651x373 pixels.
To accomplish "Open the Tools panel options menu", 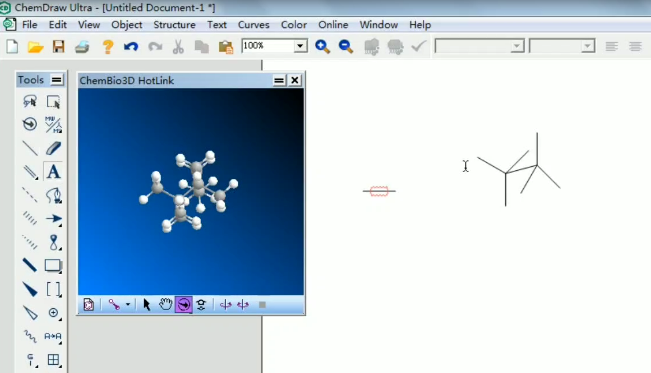I will [56, 79].
